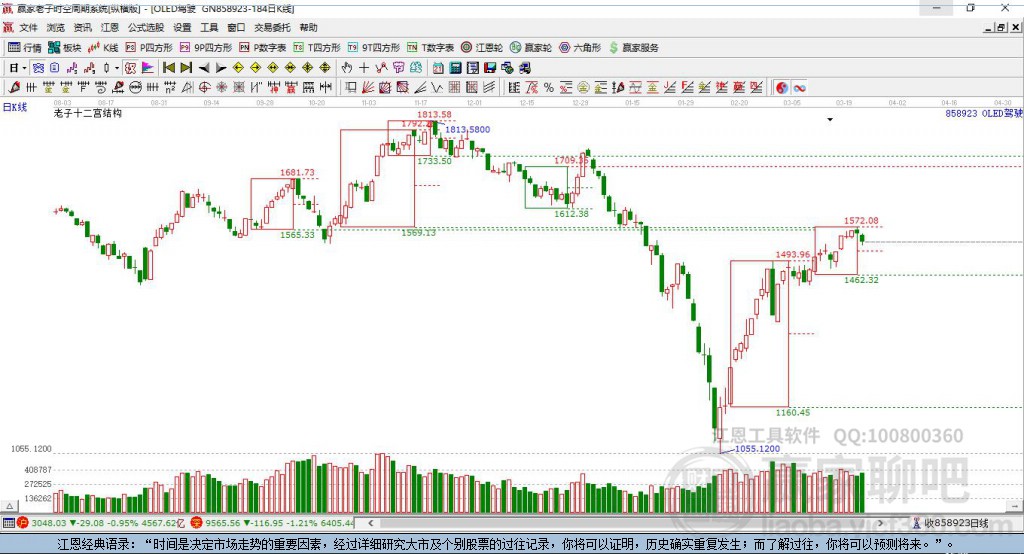The image size is (1024, 554).
Task: Toggle the highlighted blue chart overlay icon
Action: [38, 67]
